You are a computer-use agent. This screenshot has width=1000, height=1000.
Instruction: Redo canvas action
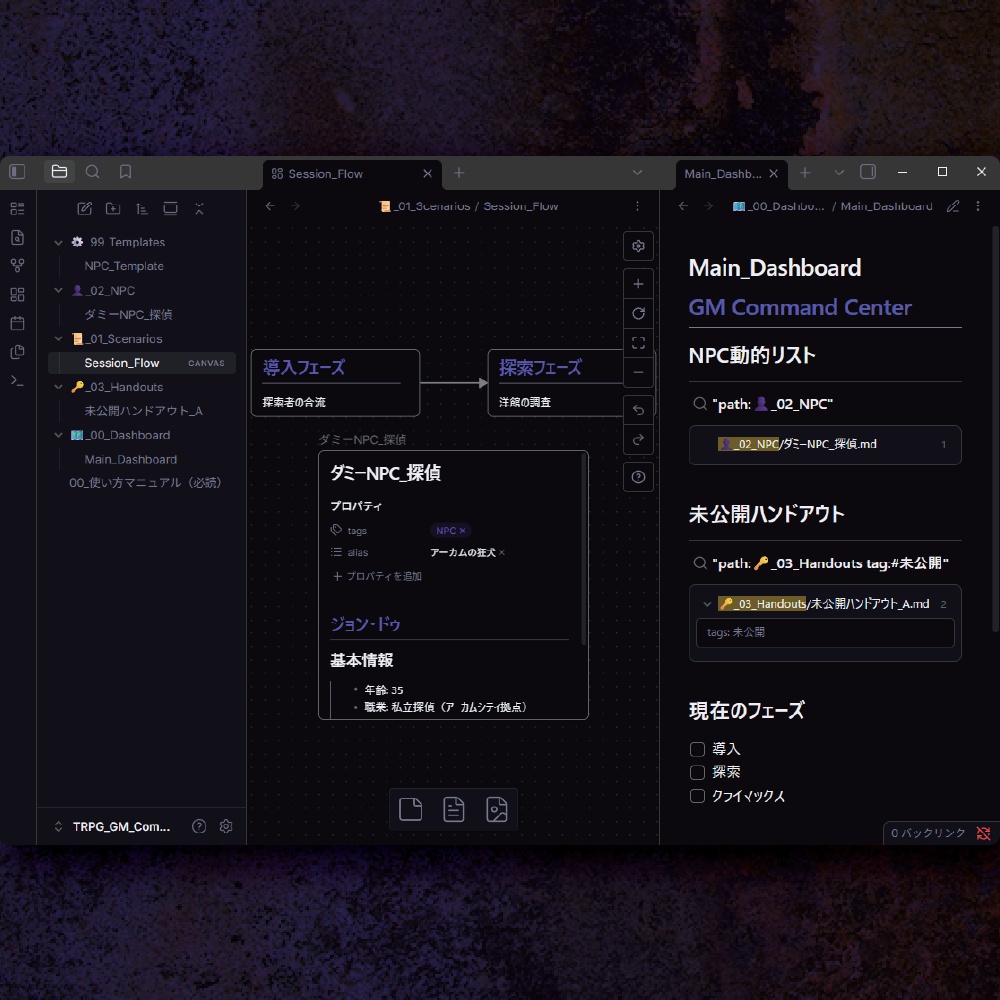point(638,439)
